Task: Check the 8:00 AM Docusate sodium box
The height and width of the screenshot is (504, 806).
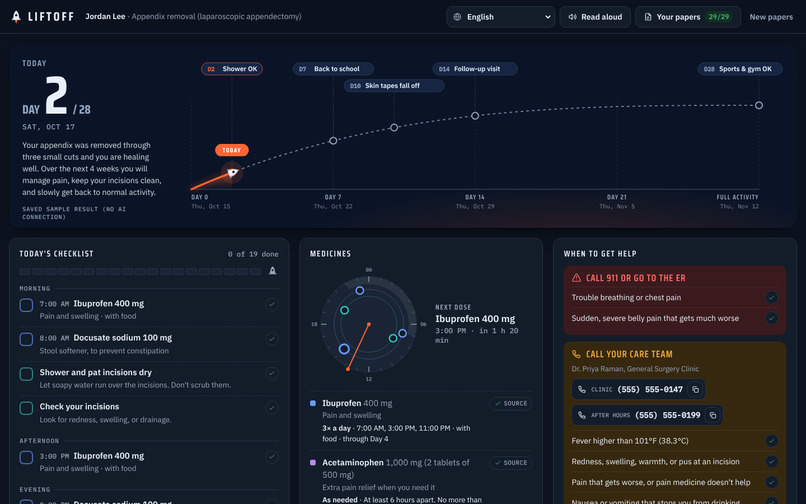Action: tap(26, 339)
